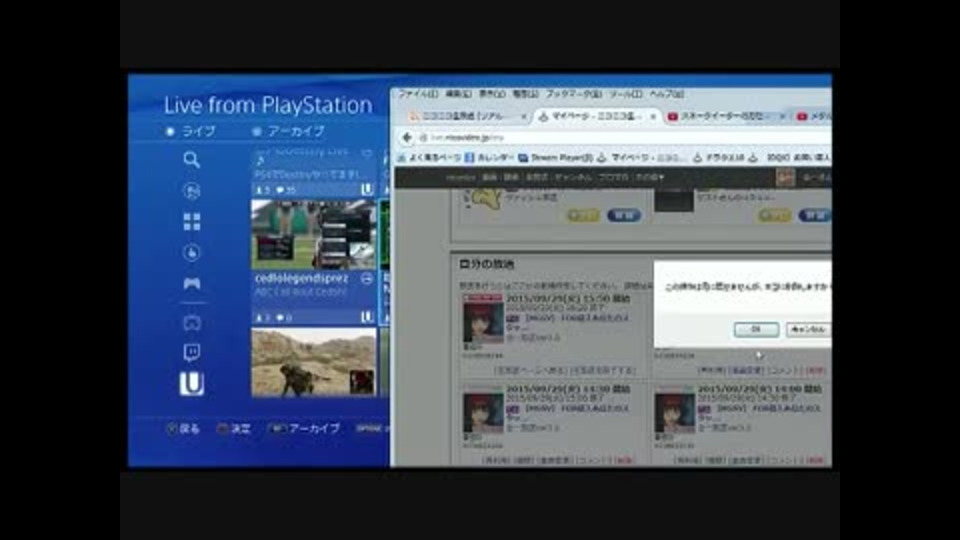
Task: Open ブロマガ in niconico header navigation
Action: 613,178
